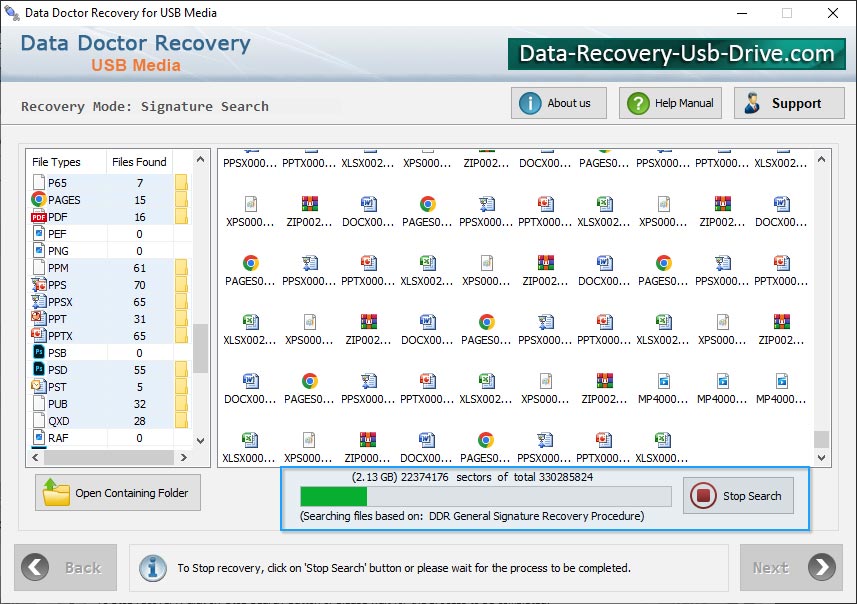Select the red PDF file type icon
This screenshot has width=857, height=604.
[x=39, y=217]
